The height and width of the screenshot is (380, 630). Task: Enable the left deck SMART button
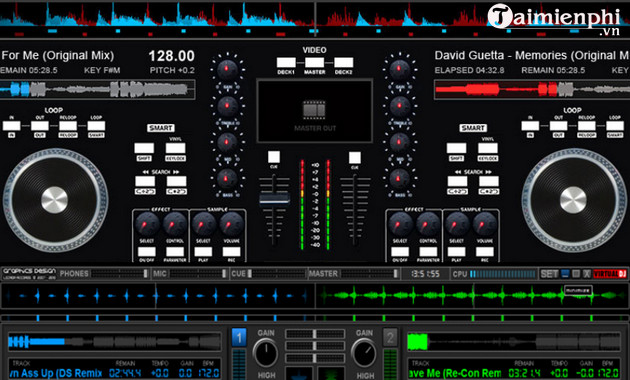click(160, 128)
